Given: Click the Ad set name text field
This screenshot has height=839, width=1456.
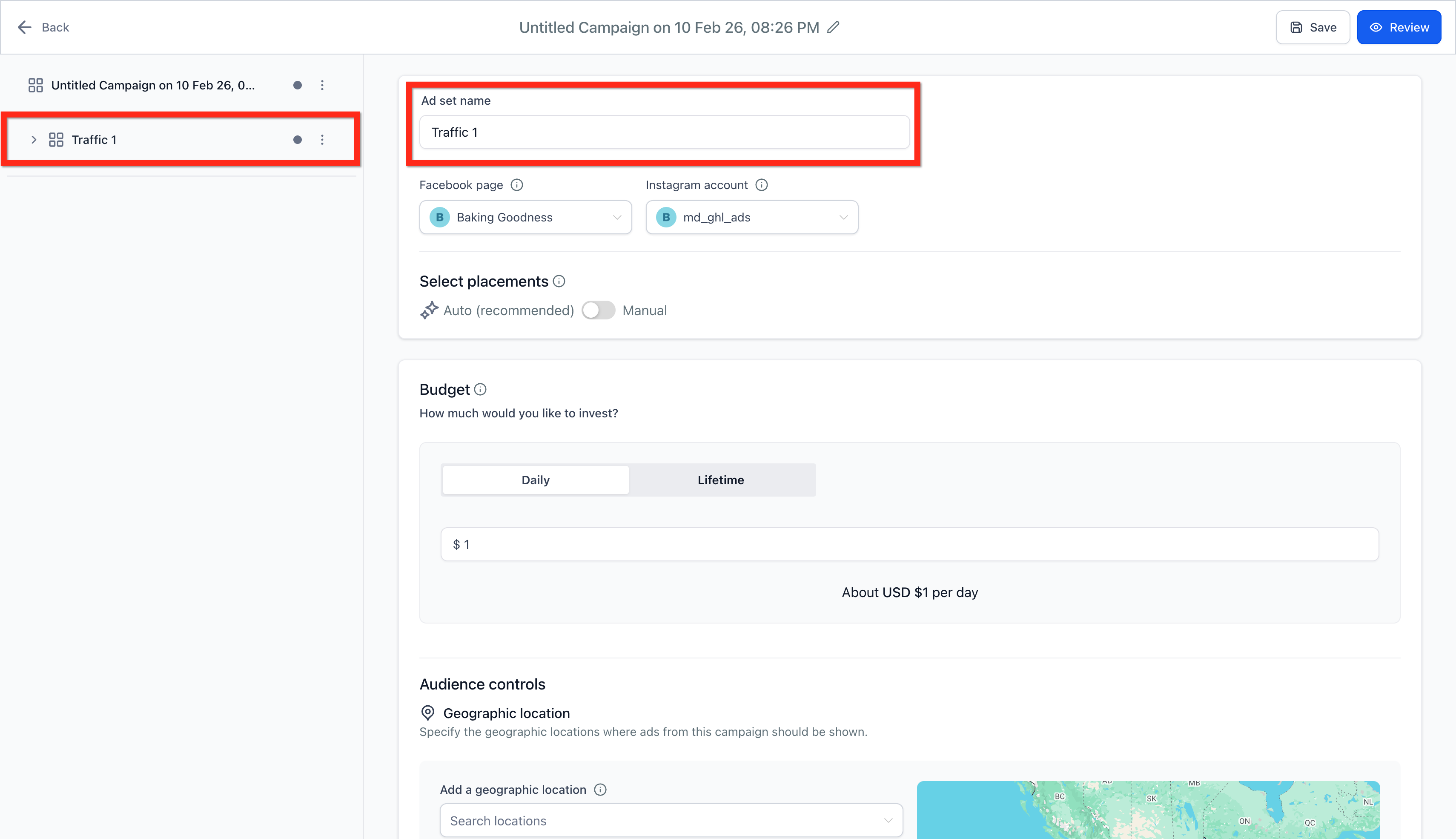Looking at the screenshot, I should [x=664, y=132].
